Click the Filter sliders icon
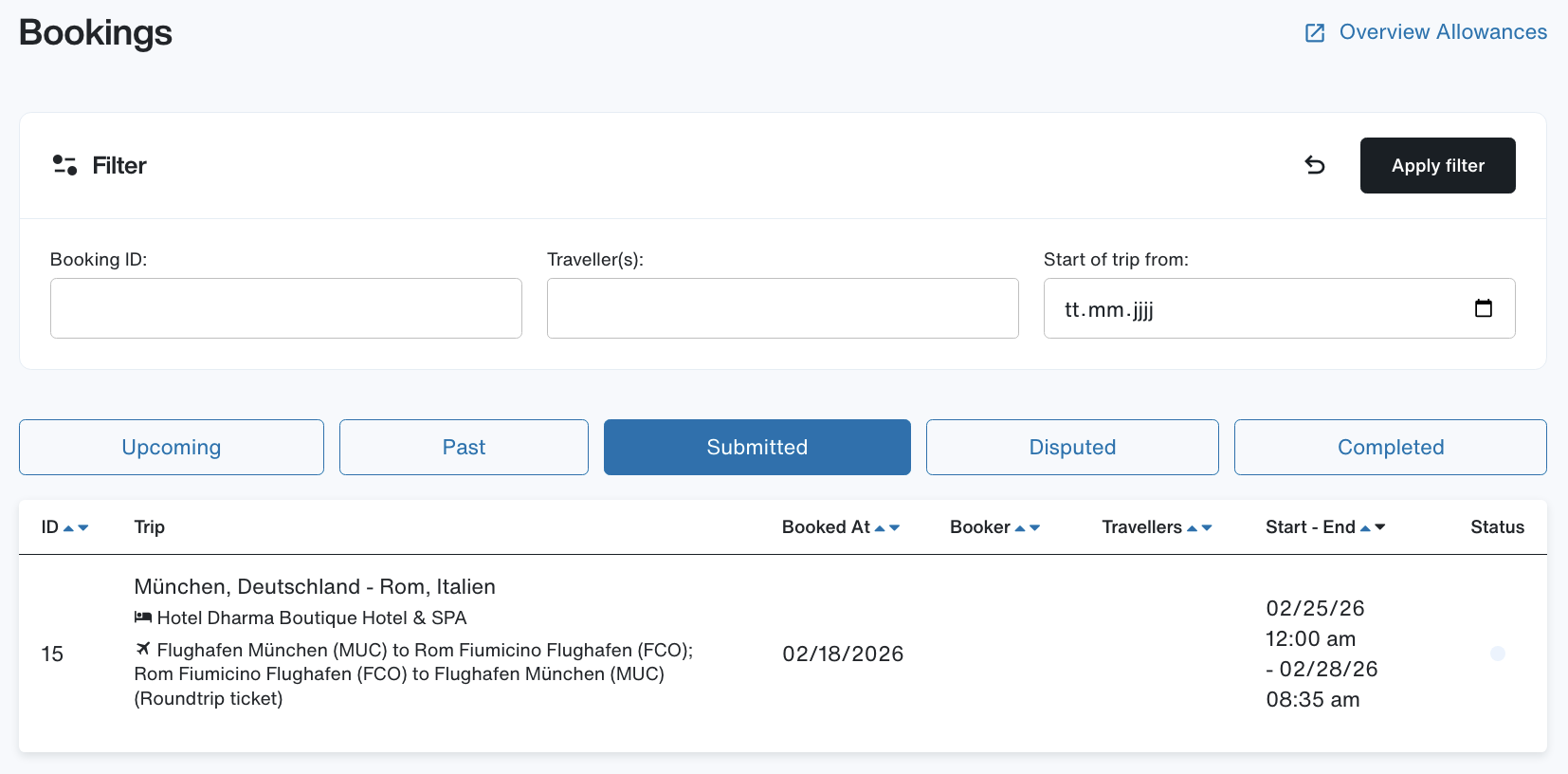 coord(64,165)
